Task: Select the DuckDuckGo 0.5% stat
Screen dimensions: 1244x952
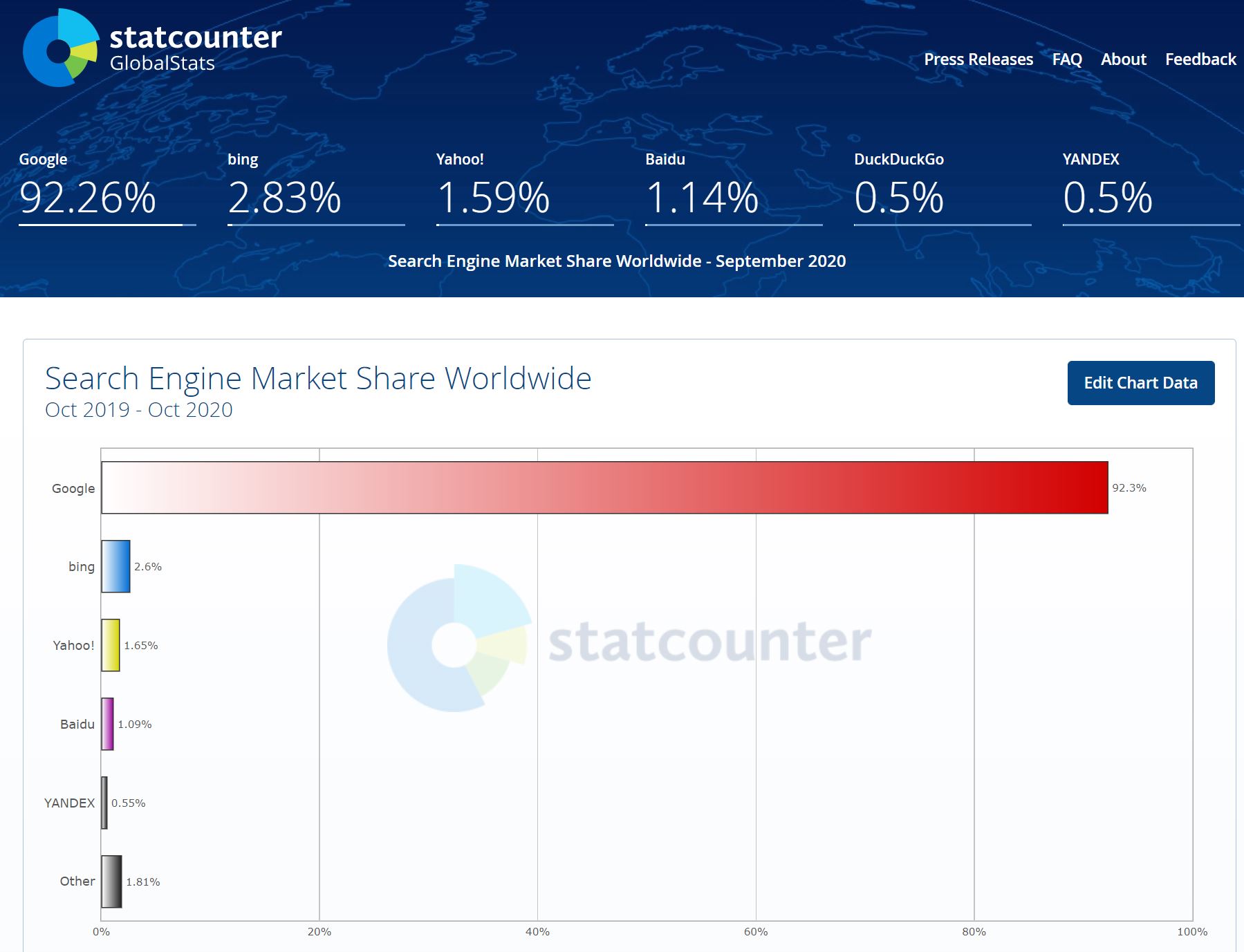Action: (943, 187)
